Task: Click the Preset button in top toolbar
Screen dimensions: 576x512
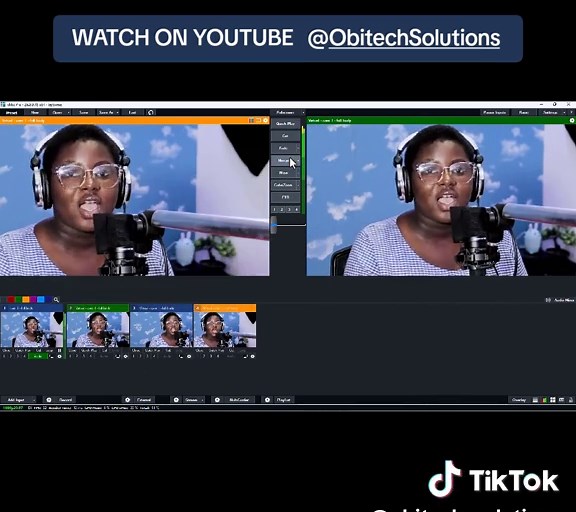Action: [11, 112]
